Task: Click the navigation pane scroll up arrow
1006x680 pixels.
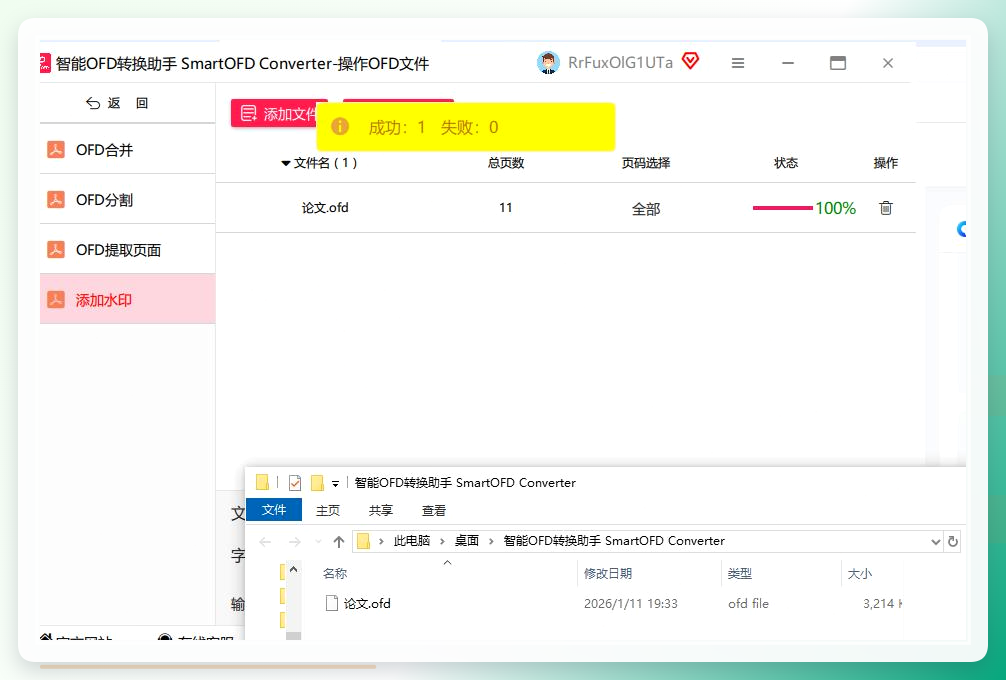Action: point(293,569)
